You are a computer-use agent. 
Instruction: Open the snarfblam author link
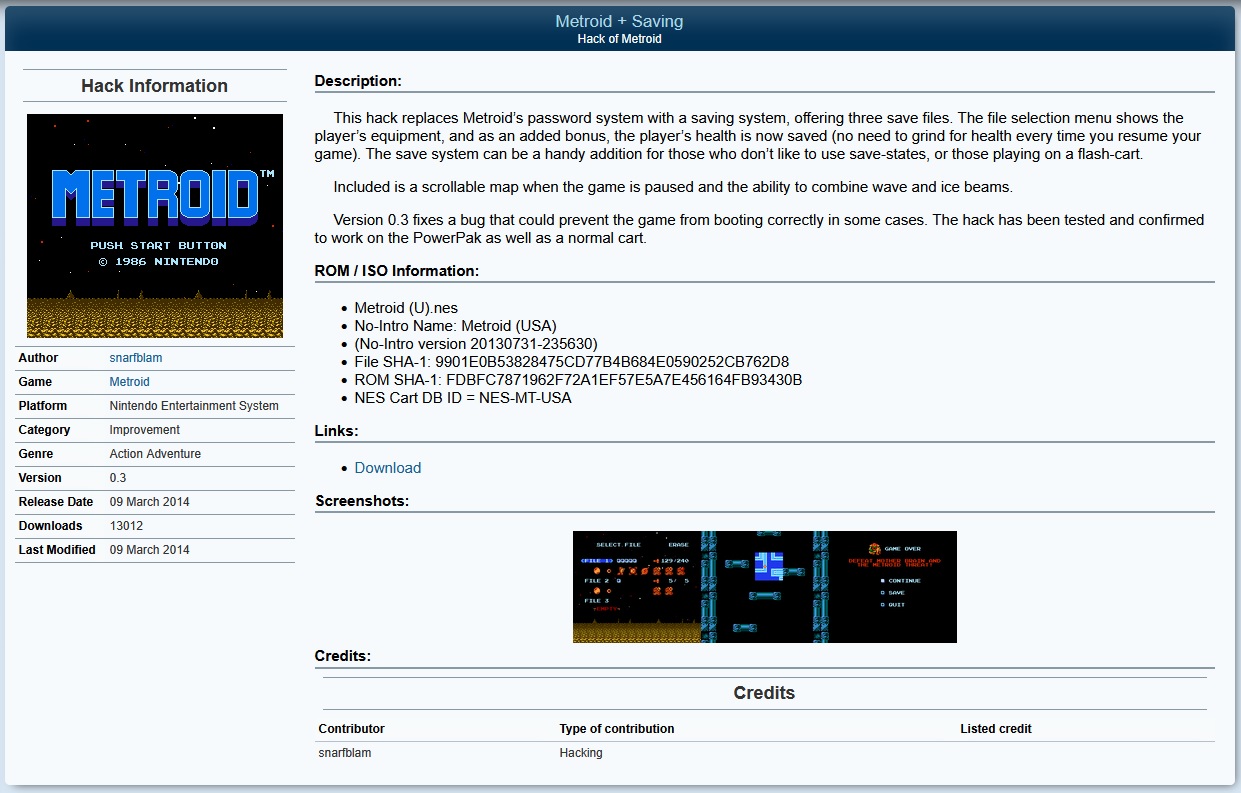click(135, 358)
